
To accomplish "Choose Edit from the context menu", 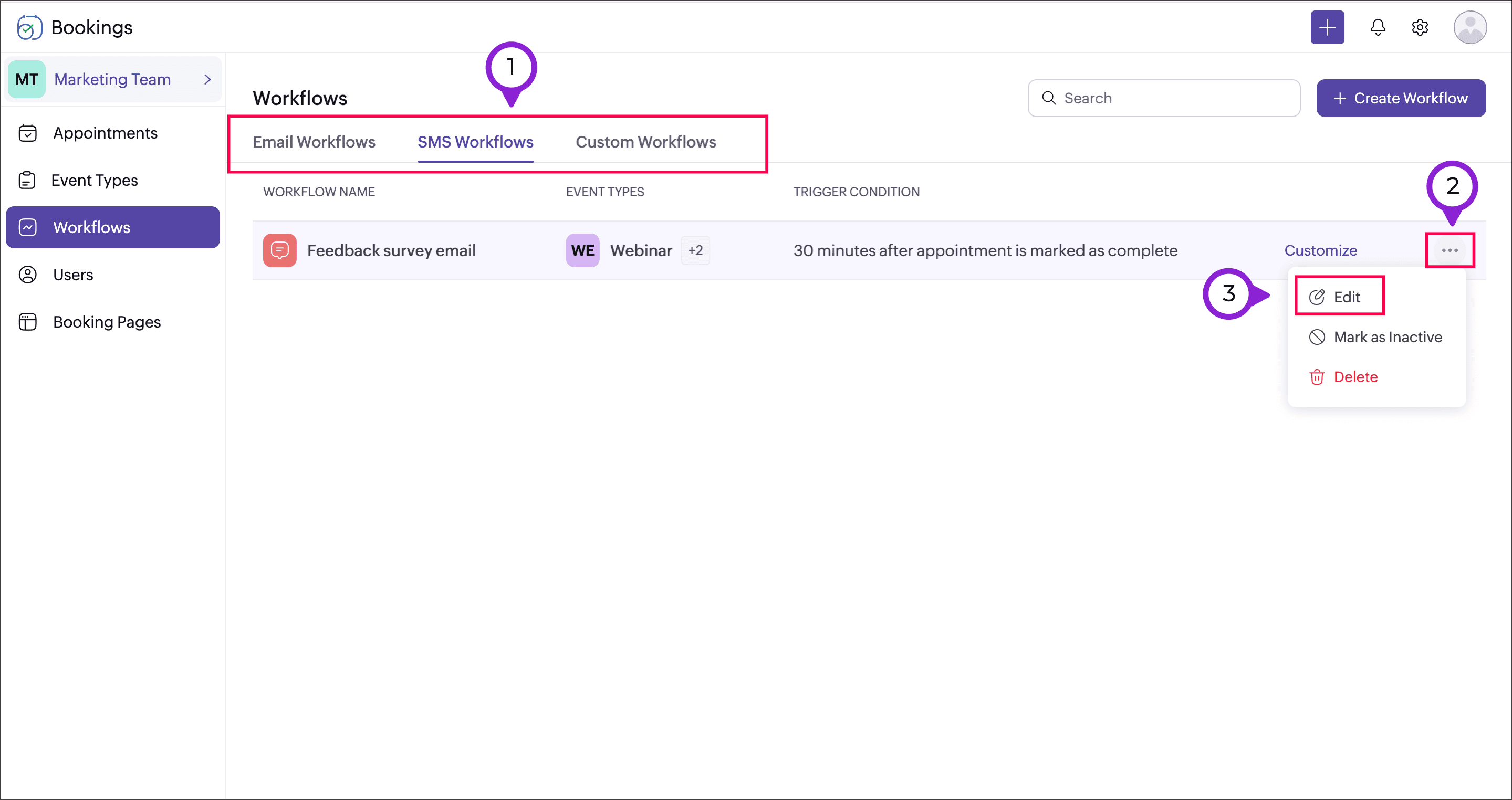I will click(1339, 297).
